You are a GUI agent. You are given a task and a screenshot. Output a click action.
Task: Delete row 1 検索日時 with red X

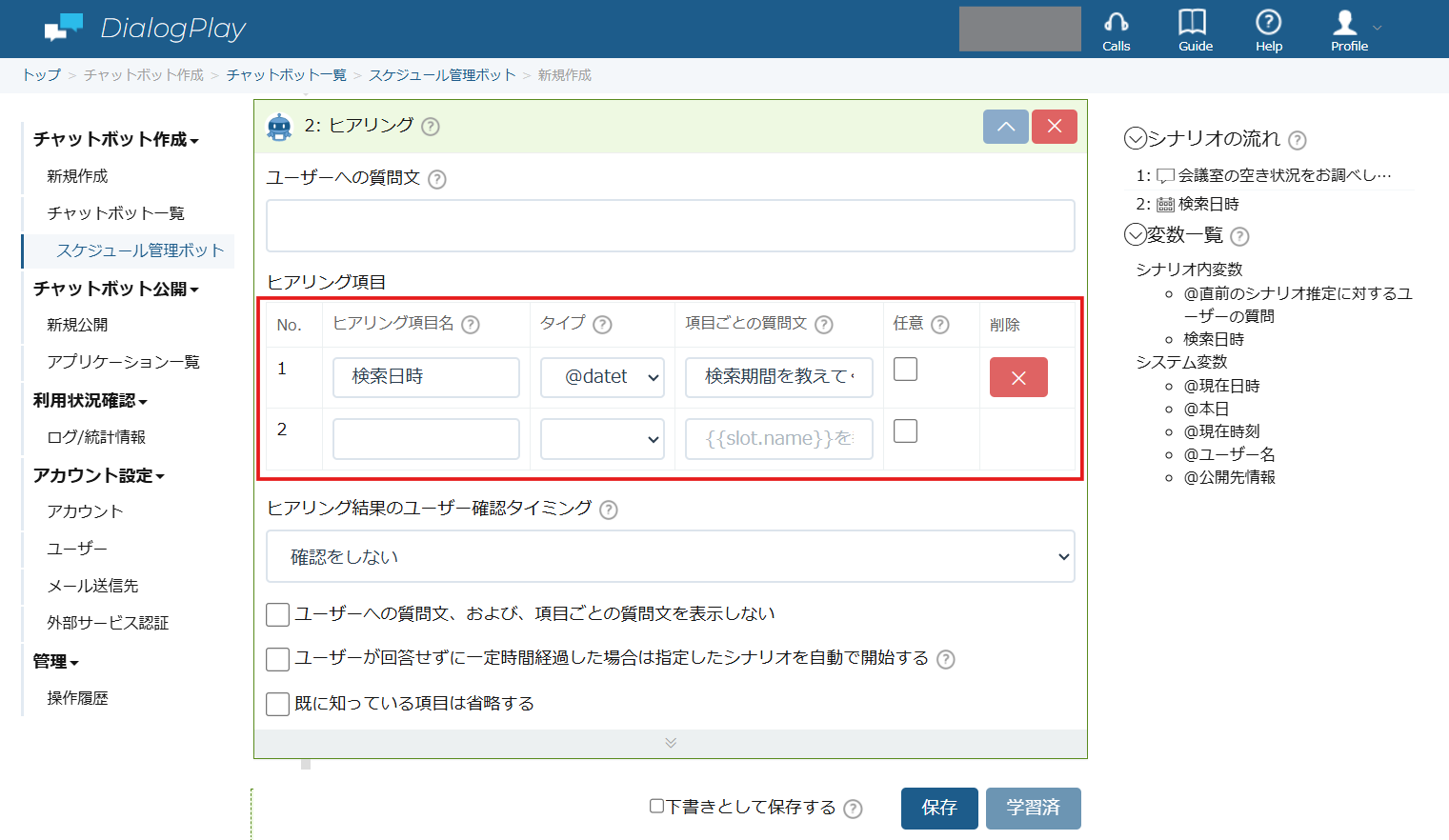click(x=1018, y=377)
